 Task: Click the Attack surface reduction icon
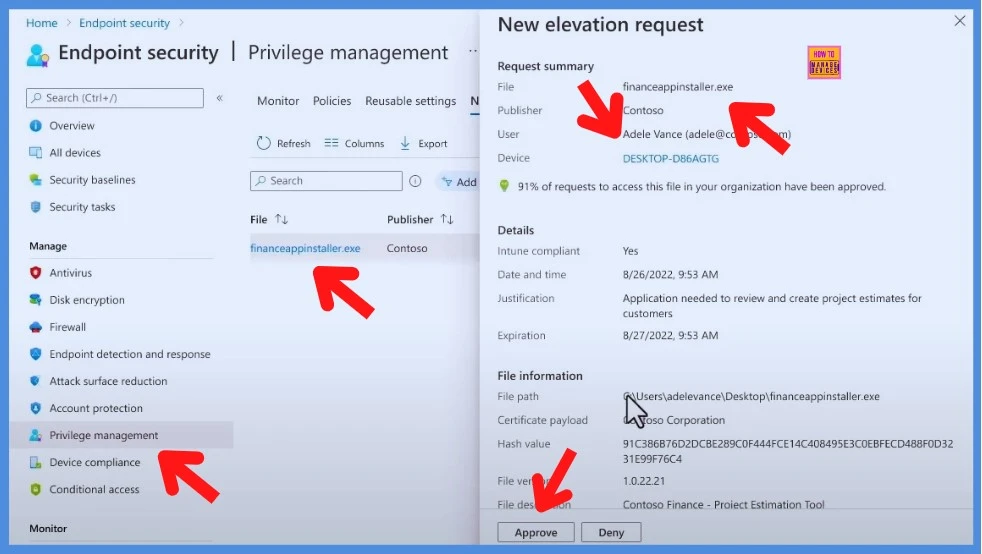(36, 381)
